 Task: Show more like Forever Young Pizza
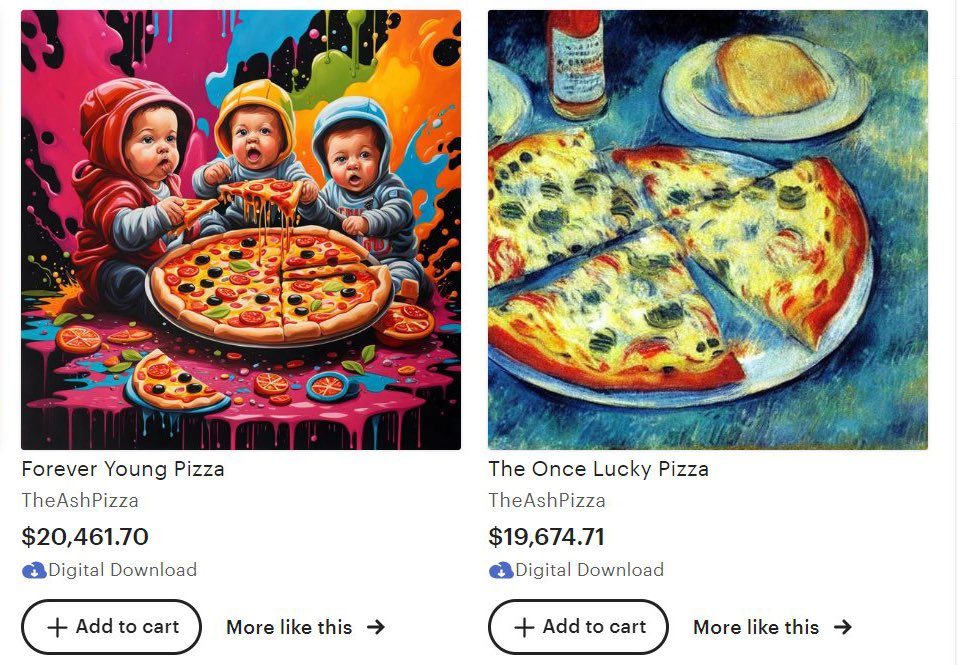click(306, 627)
